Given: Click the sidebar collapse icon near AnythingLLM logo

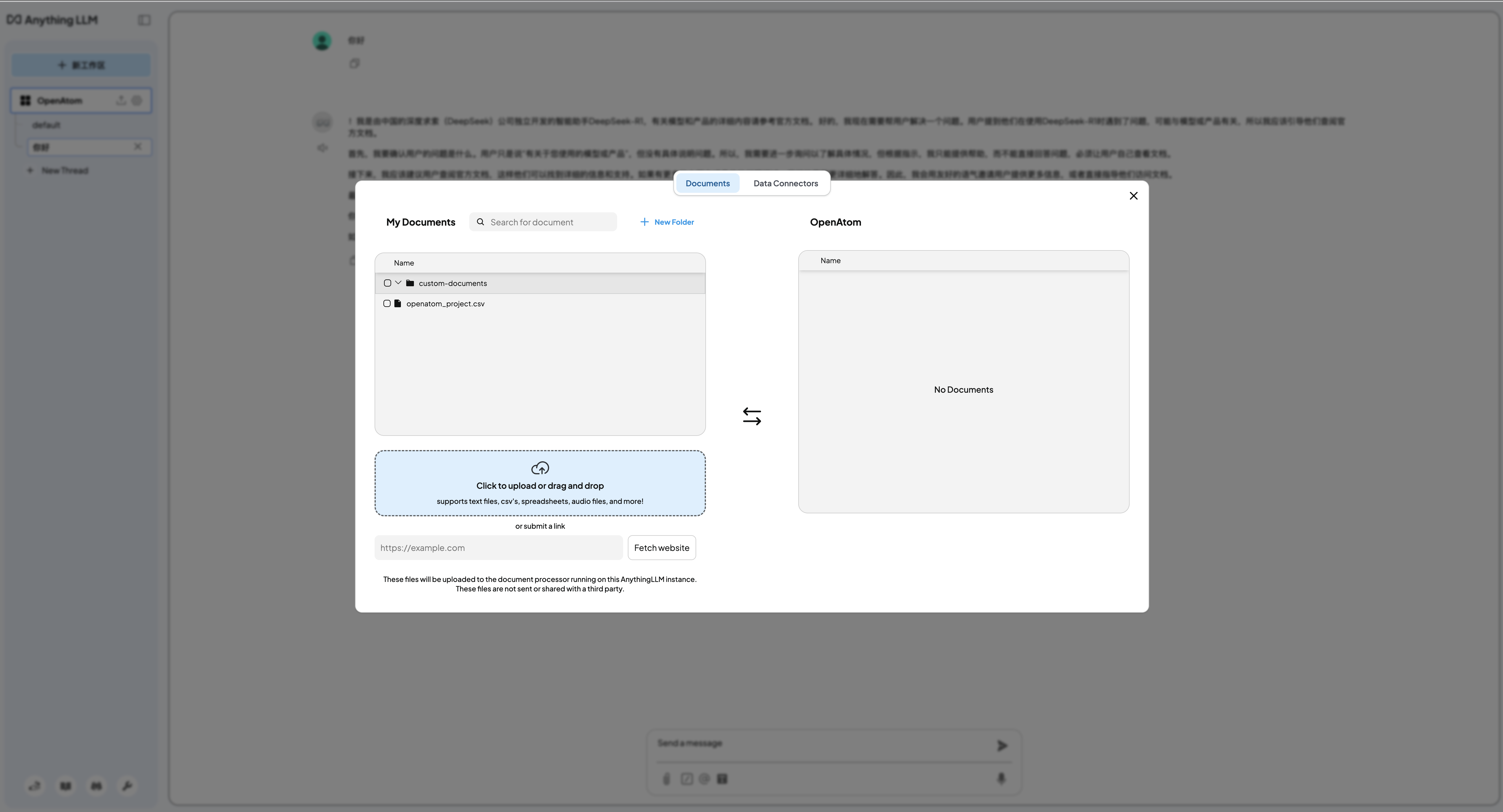Looking at the screenshot, I should (144, 20).
